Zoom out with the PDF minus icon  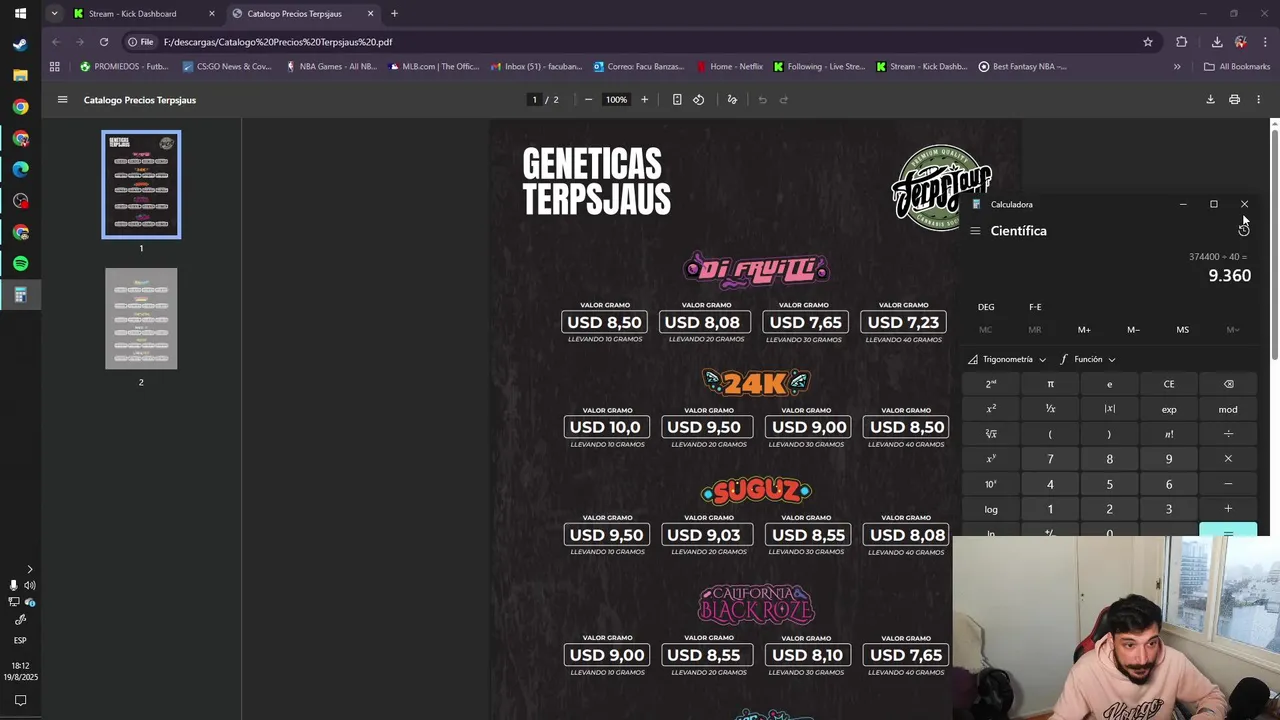pyautogui.click(x=588, y=99)
